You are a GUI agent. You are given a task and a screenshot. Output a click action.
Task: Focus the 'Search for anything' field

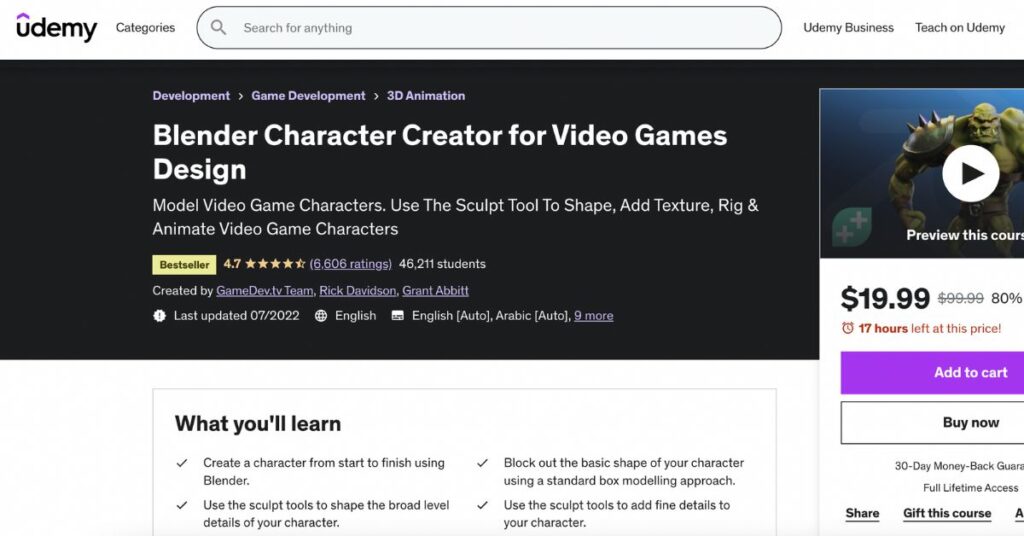point(488,27)
